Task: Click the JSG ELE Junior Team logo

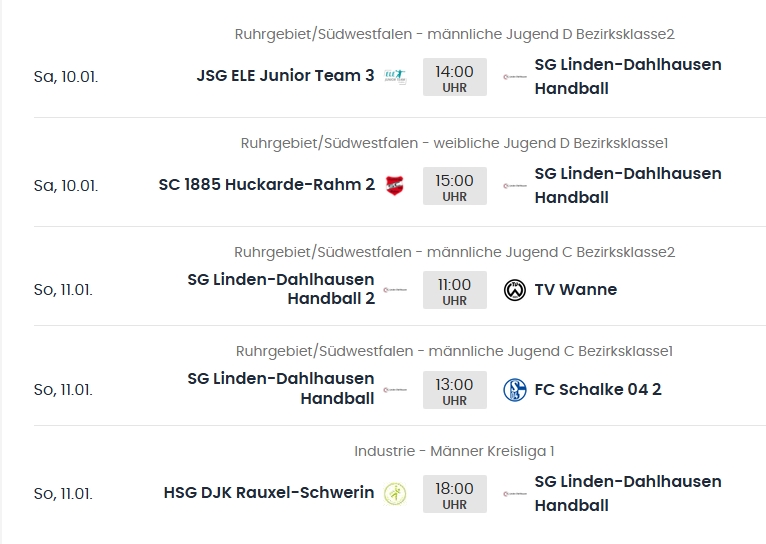Action: coord(394,76)
